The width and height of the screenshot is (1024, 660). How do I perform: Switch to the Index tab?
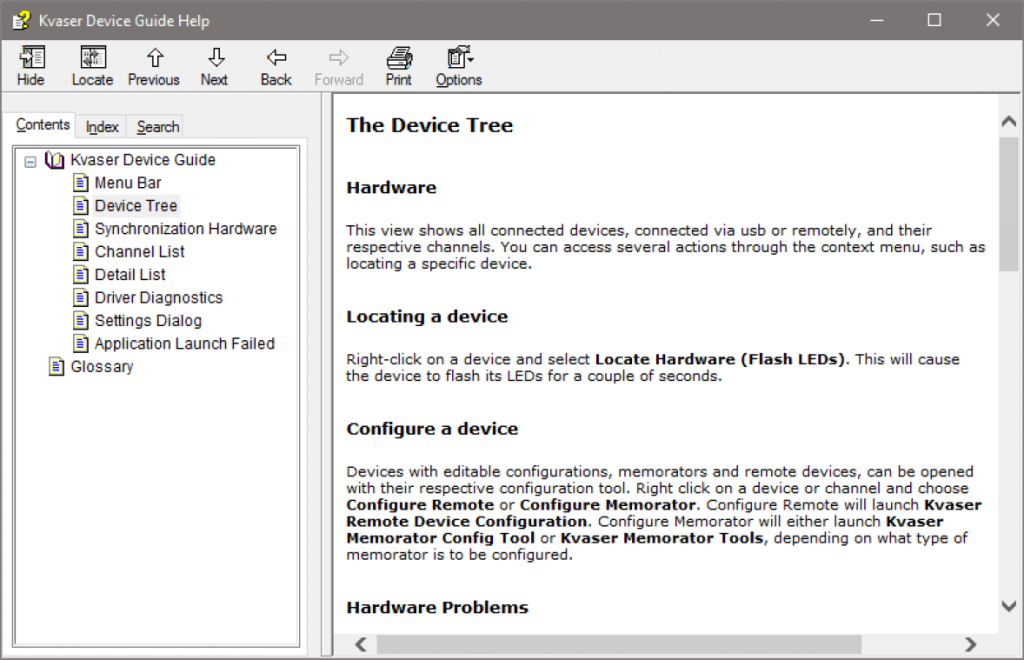point(102,127)
